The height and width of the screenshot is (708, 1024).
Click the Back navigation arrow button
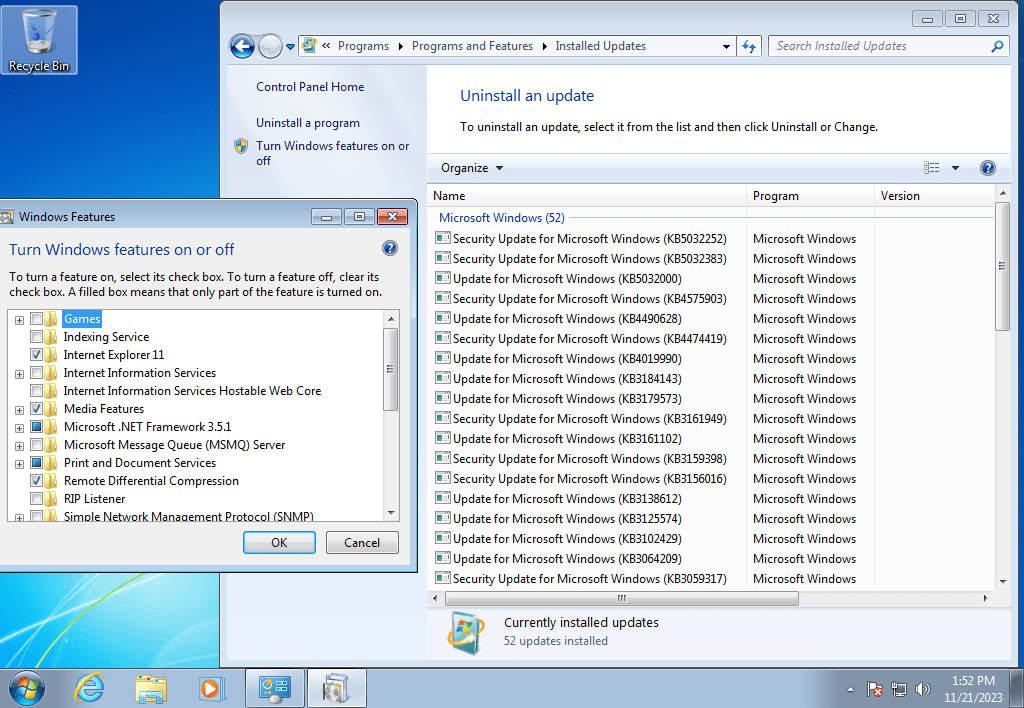[242, 46]
